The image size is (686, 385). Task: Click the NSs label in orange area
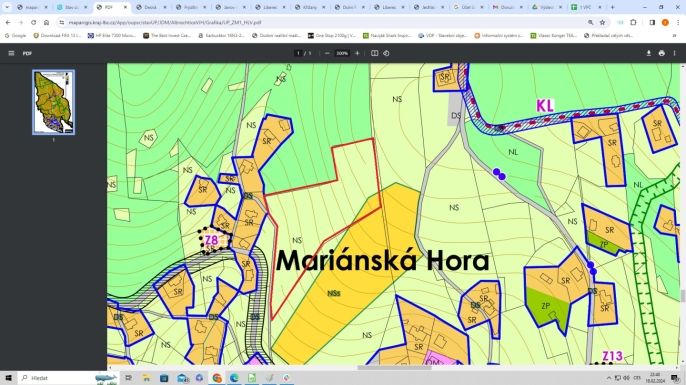[x=334, y=294]
